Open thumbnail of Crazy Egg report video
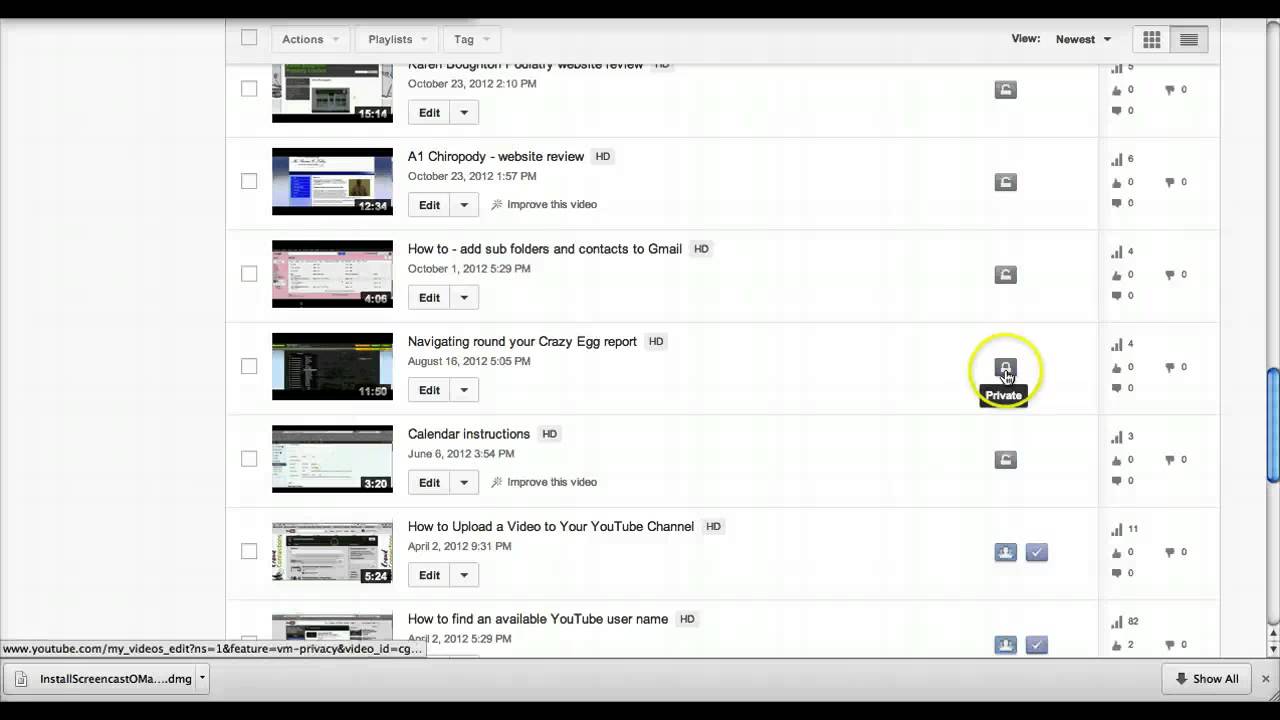This screenshot has height=720, width=1280. pyautogui.click(x=332, y=366)
